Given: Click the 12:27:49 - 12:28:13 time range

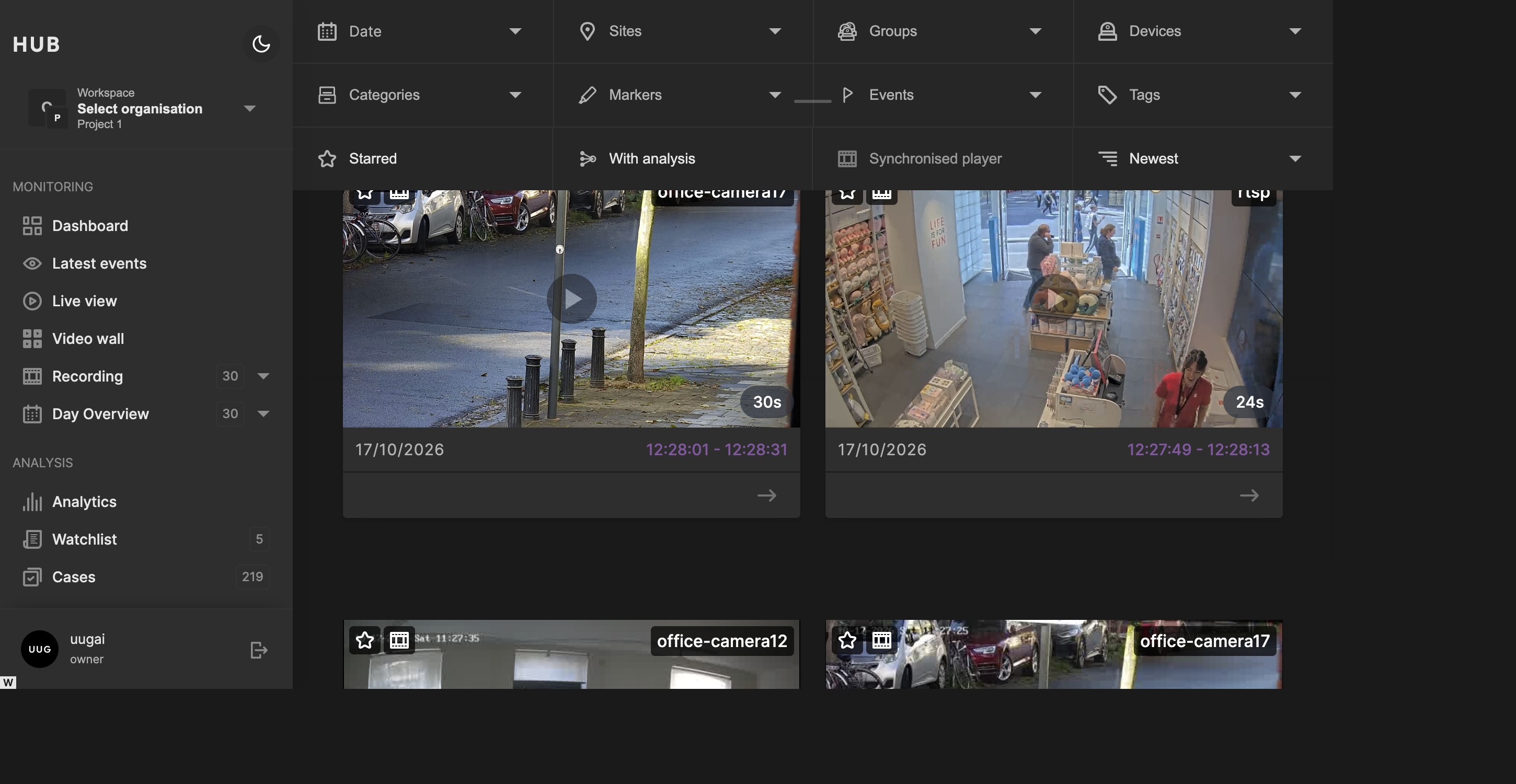Looking at the screenshot, I should (x=1198, y=449).
